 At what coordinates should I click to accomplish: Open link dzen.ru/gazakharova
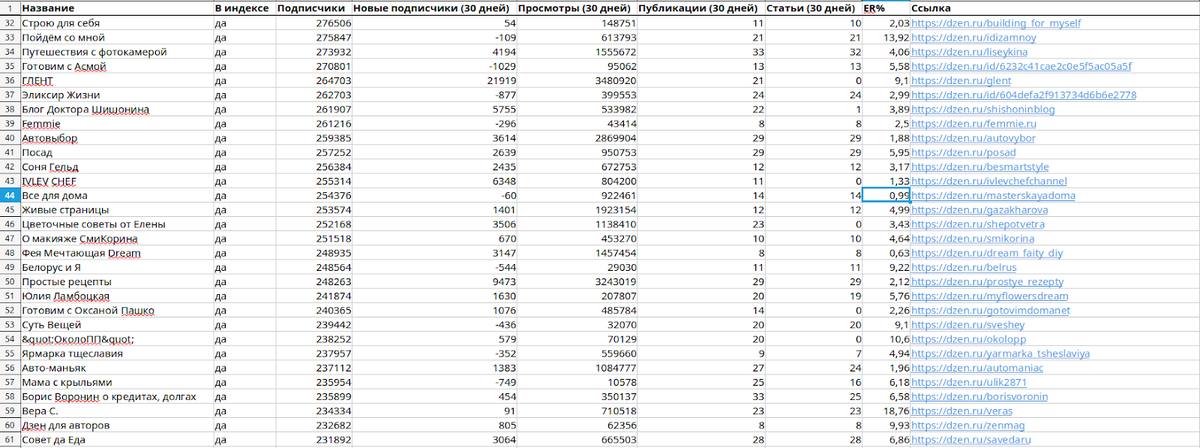979,210
